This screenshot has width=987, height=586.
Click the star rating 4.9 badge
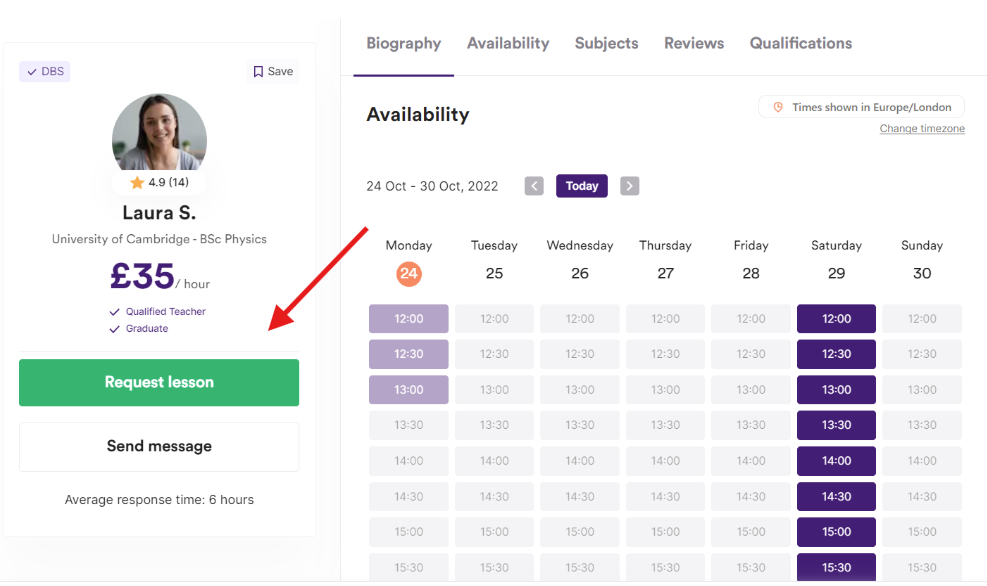pos(159,183)
